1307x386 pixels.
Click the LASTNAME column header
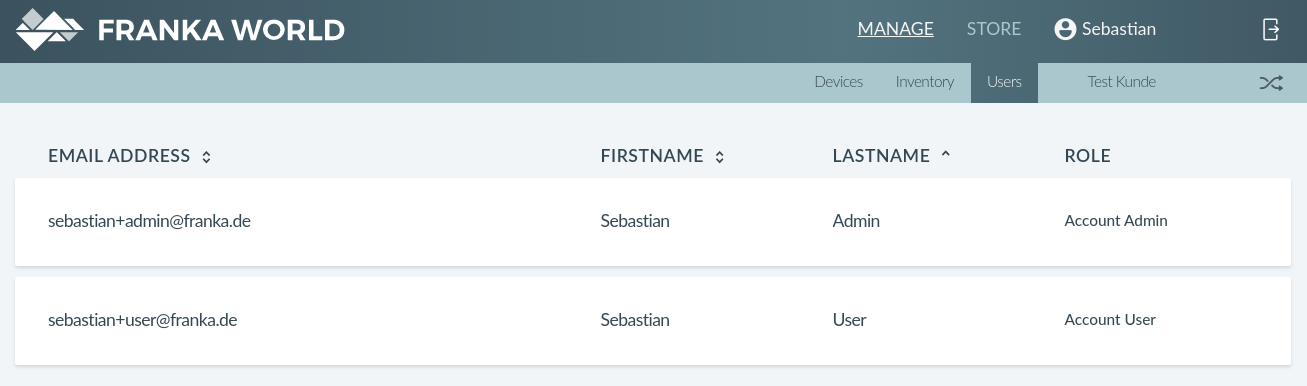click(x=881, y=156)
